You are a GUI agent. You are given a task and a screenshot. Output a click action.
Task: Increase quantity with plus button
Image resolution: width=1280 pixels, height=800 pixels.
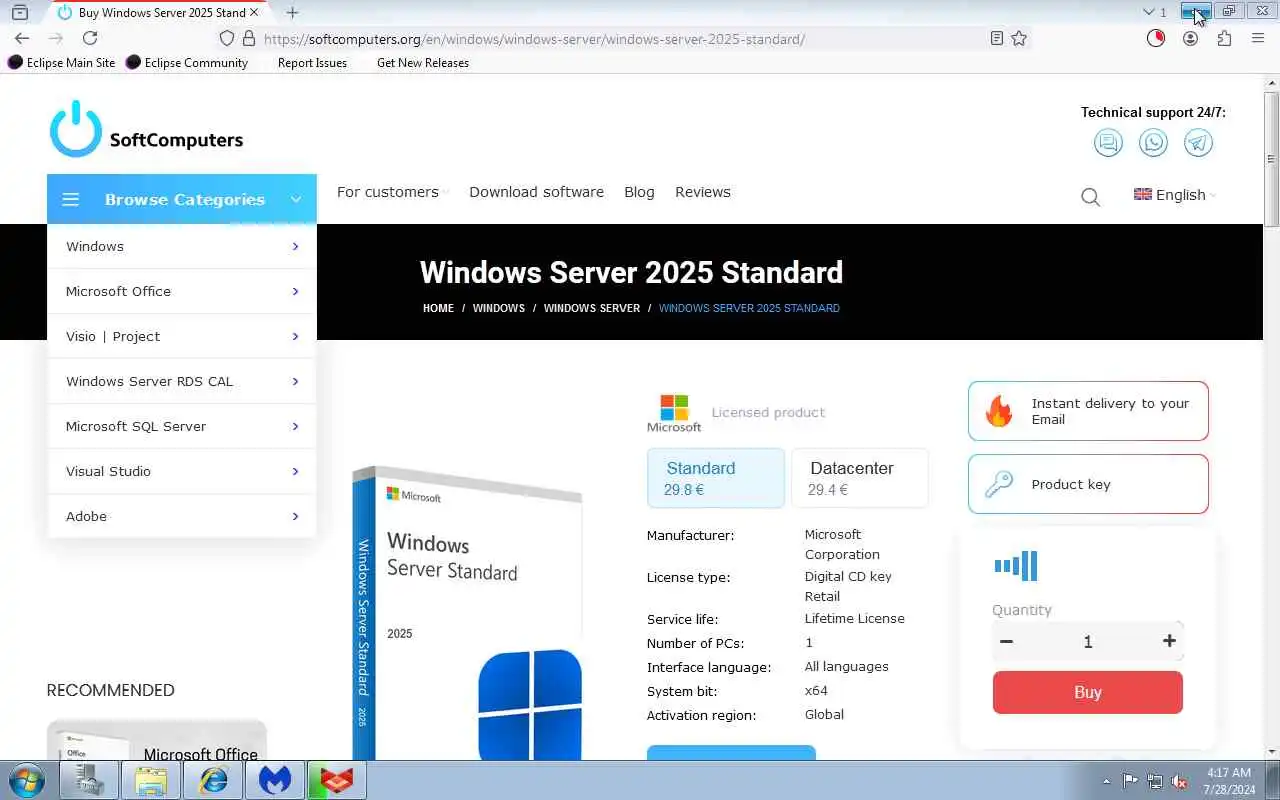(x=1169, y=641)
